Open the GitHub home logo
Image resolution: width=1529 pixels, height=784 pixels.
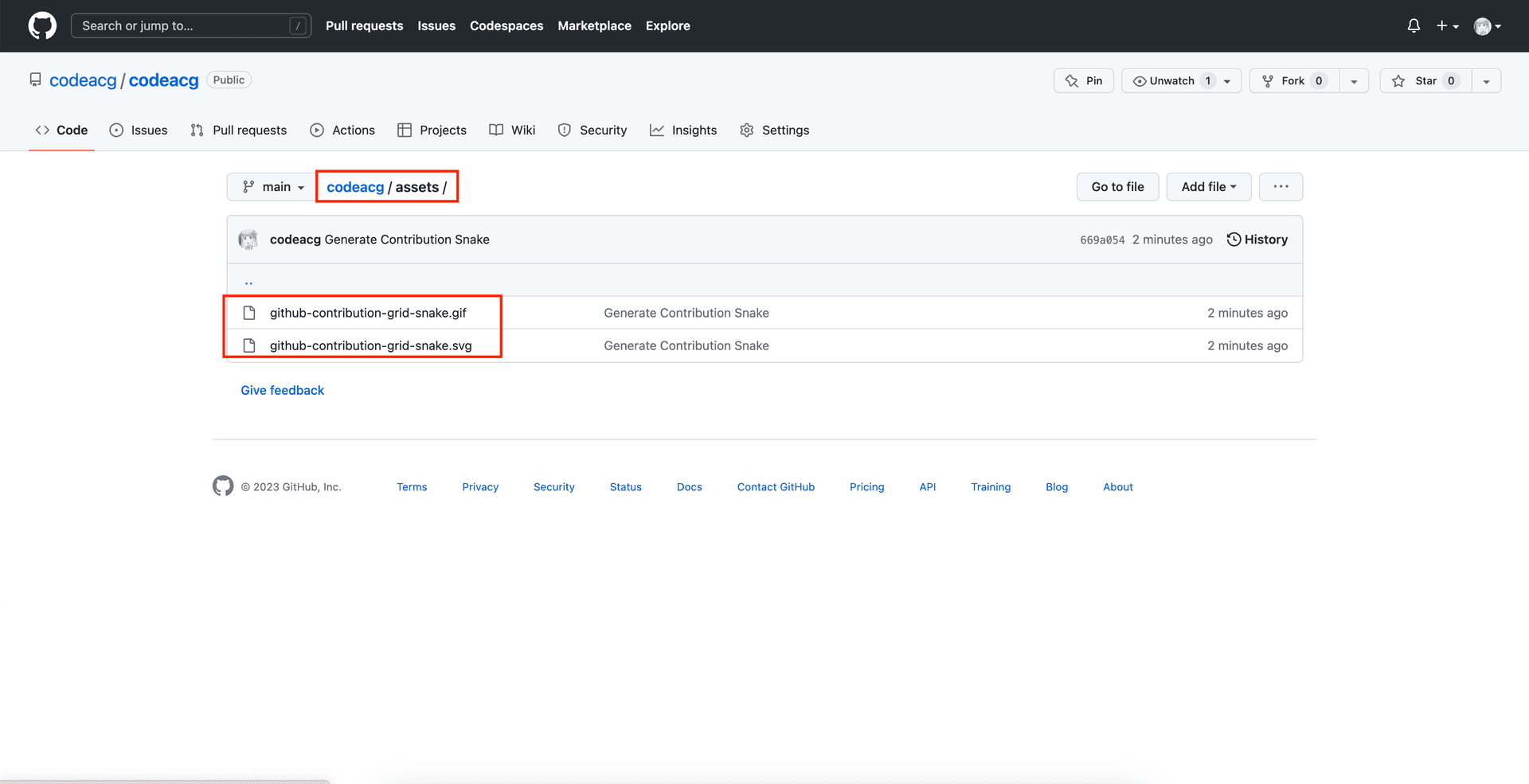tap(42, 25)
